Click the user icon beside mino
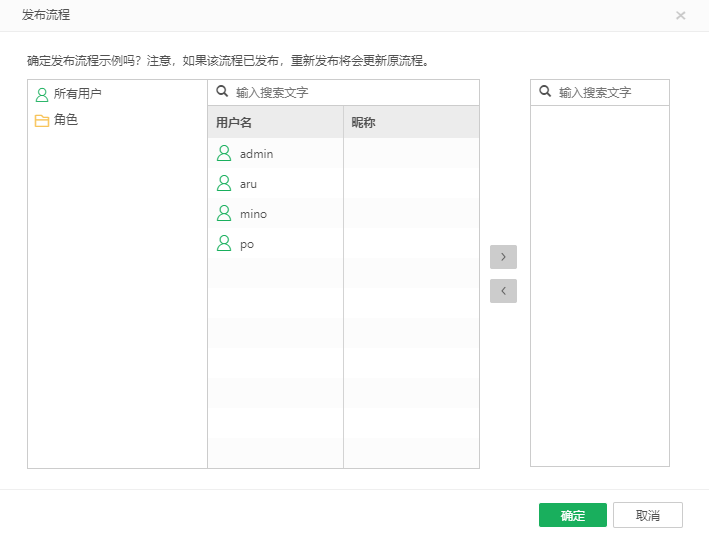 click(x=224, y=214)
